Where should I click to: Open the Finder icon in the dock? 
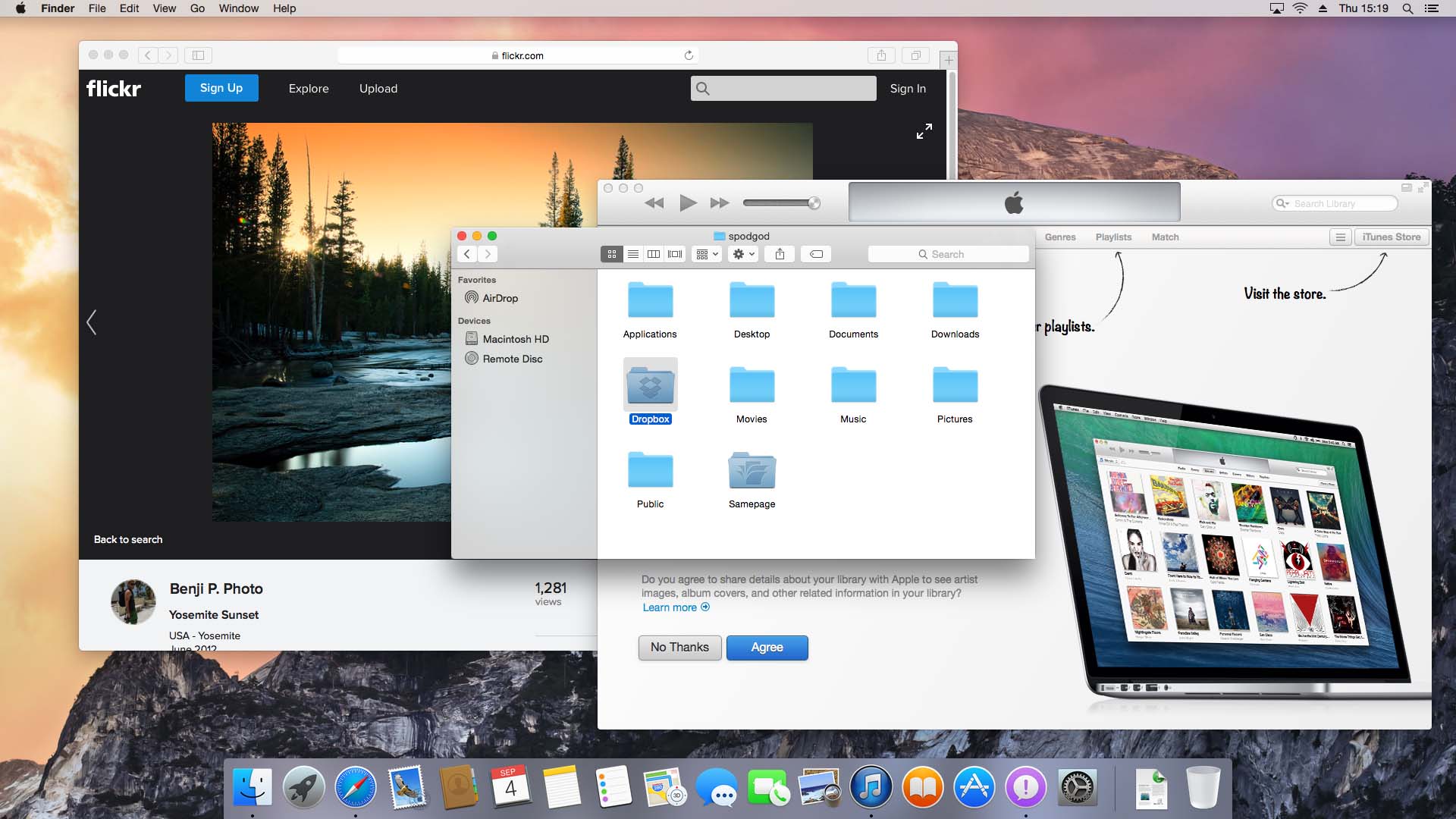[x=253, y=788]
